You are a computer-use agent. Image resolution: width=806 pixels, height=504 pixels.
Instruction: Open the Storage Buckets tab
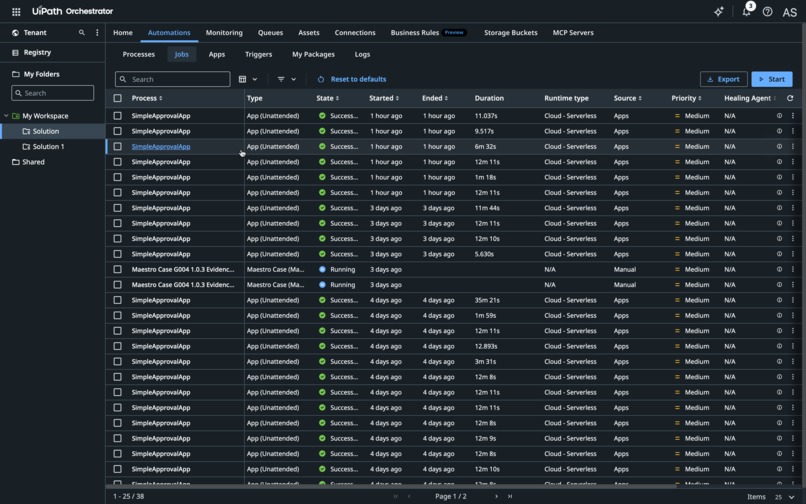pos(510,32)
